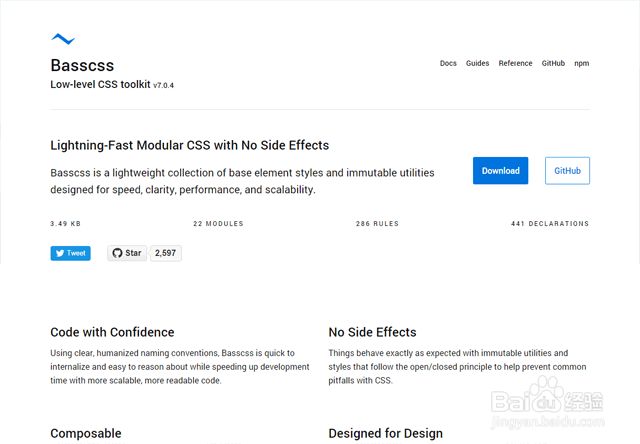This screenshot has height=444, width=640.
Task: Click the Code with Confidence heading
Action: (112, 332)
